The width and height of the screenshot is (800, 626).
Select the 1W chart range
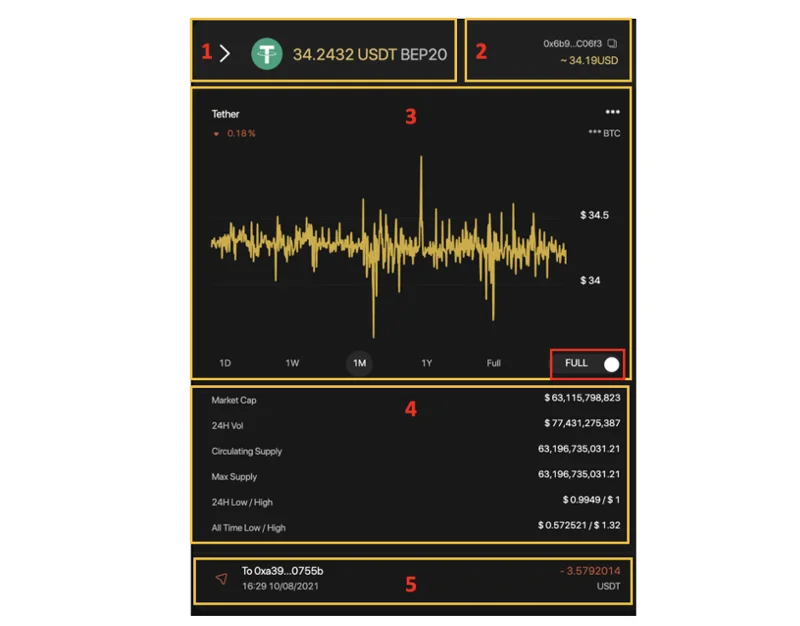292,363
